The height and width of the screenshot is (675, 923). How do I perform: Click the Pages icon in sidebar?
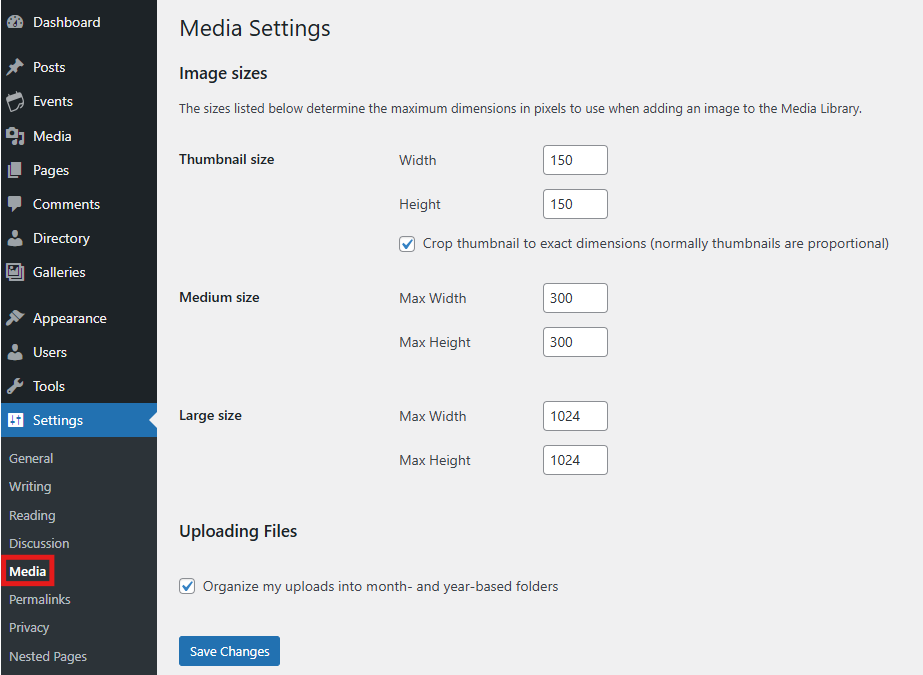pos(15,170)
